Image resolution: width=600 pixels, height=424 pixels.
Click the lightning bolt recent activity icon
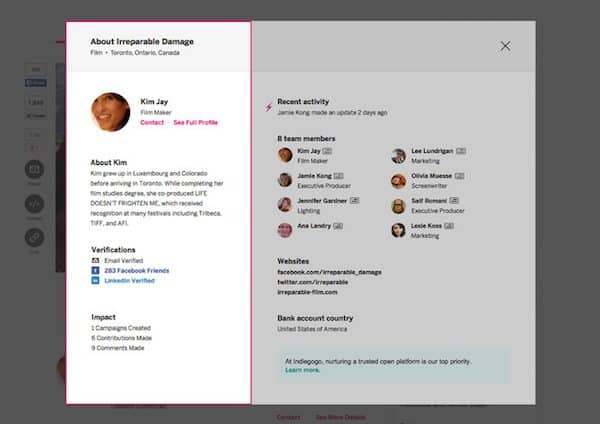click(268, 106)
